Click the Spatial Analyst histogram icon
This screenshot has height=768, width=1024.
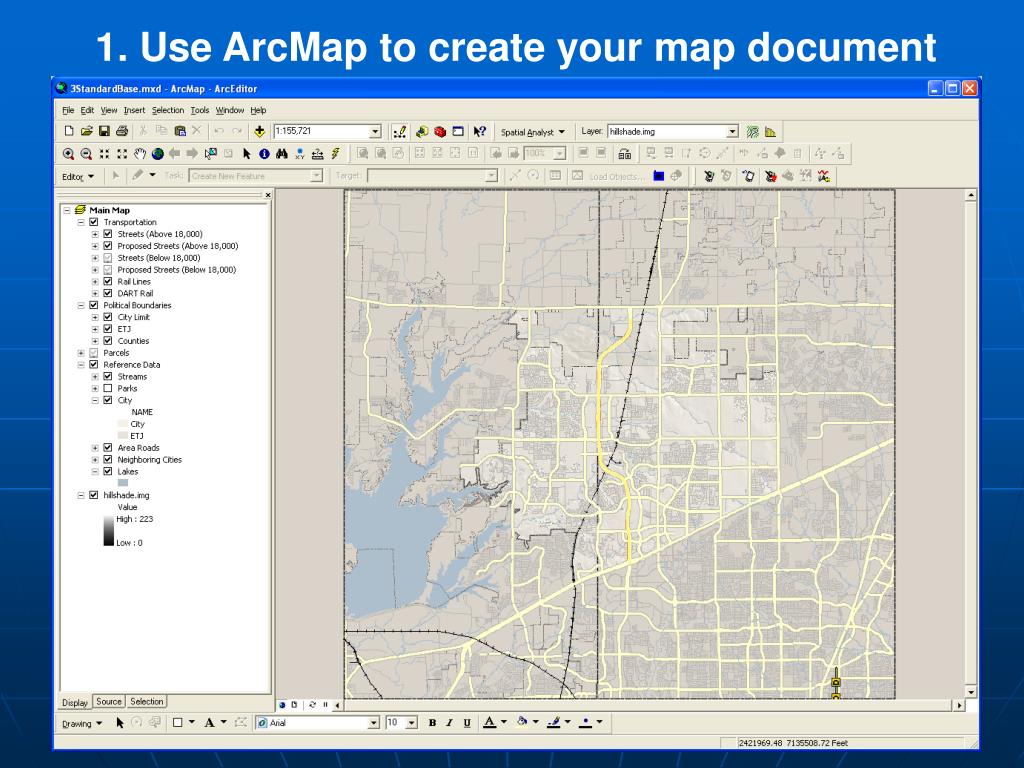point(771,131)
